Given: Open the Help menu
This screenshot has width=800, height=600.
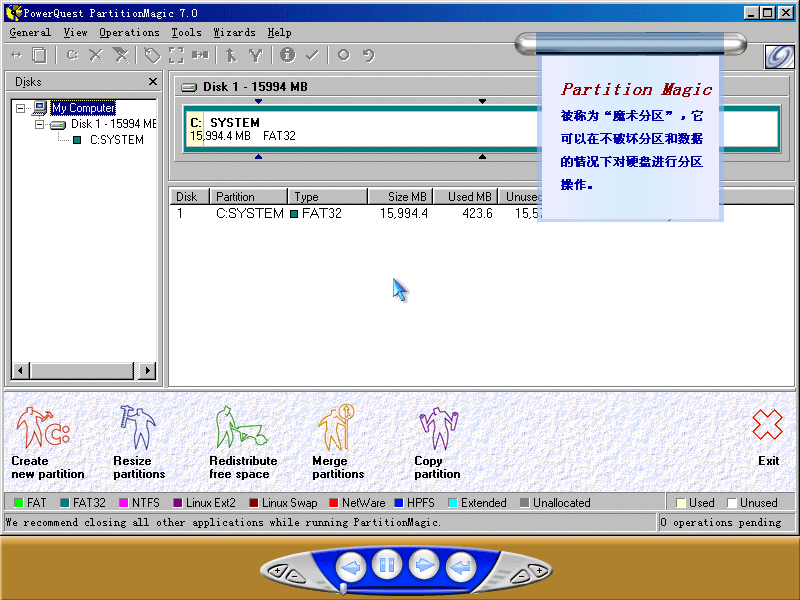Looking at the screenshot, I should coord(280,33).
